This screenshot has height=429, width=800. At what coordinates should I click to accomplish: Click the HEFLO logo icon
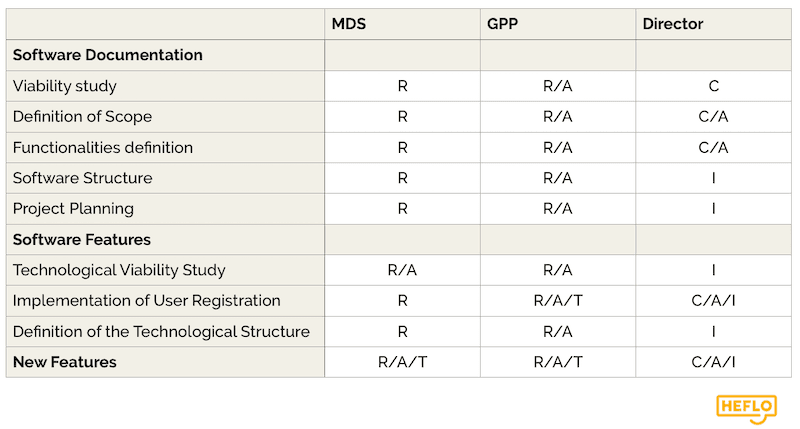pyautogui.click(x=746, y=408)
